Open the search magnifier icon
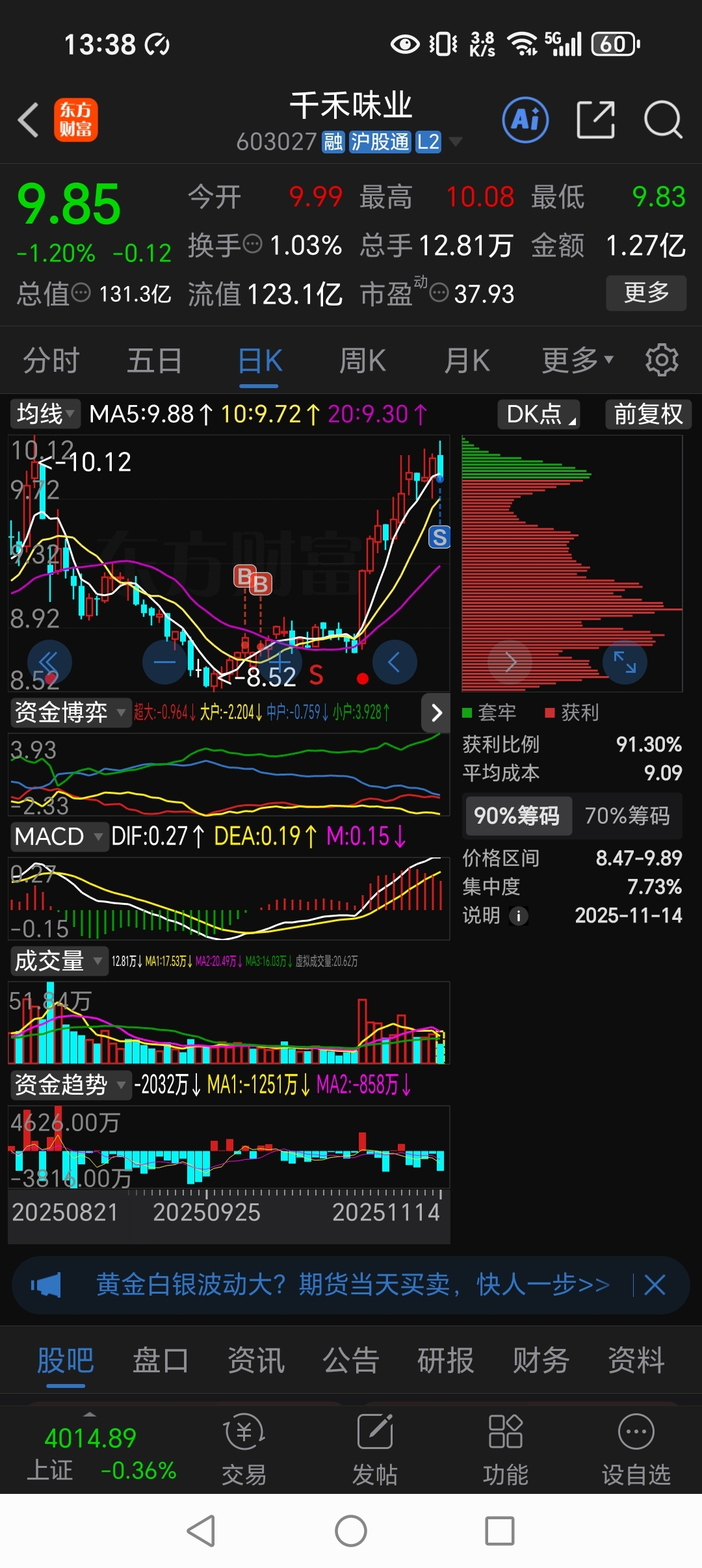 click(x=663, y=120)
